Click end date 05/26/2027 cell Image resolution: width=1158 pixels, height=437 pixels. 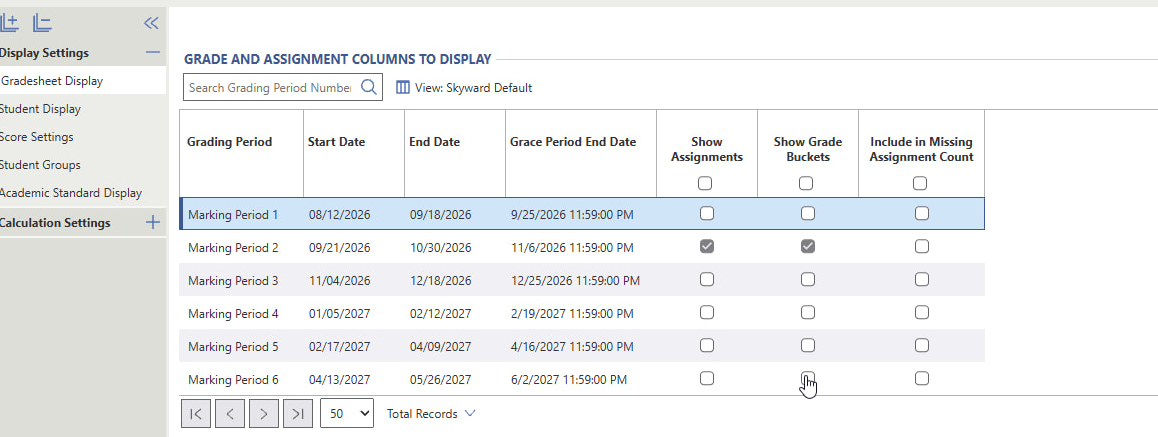(441, 379)
